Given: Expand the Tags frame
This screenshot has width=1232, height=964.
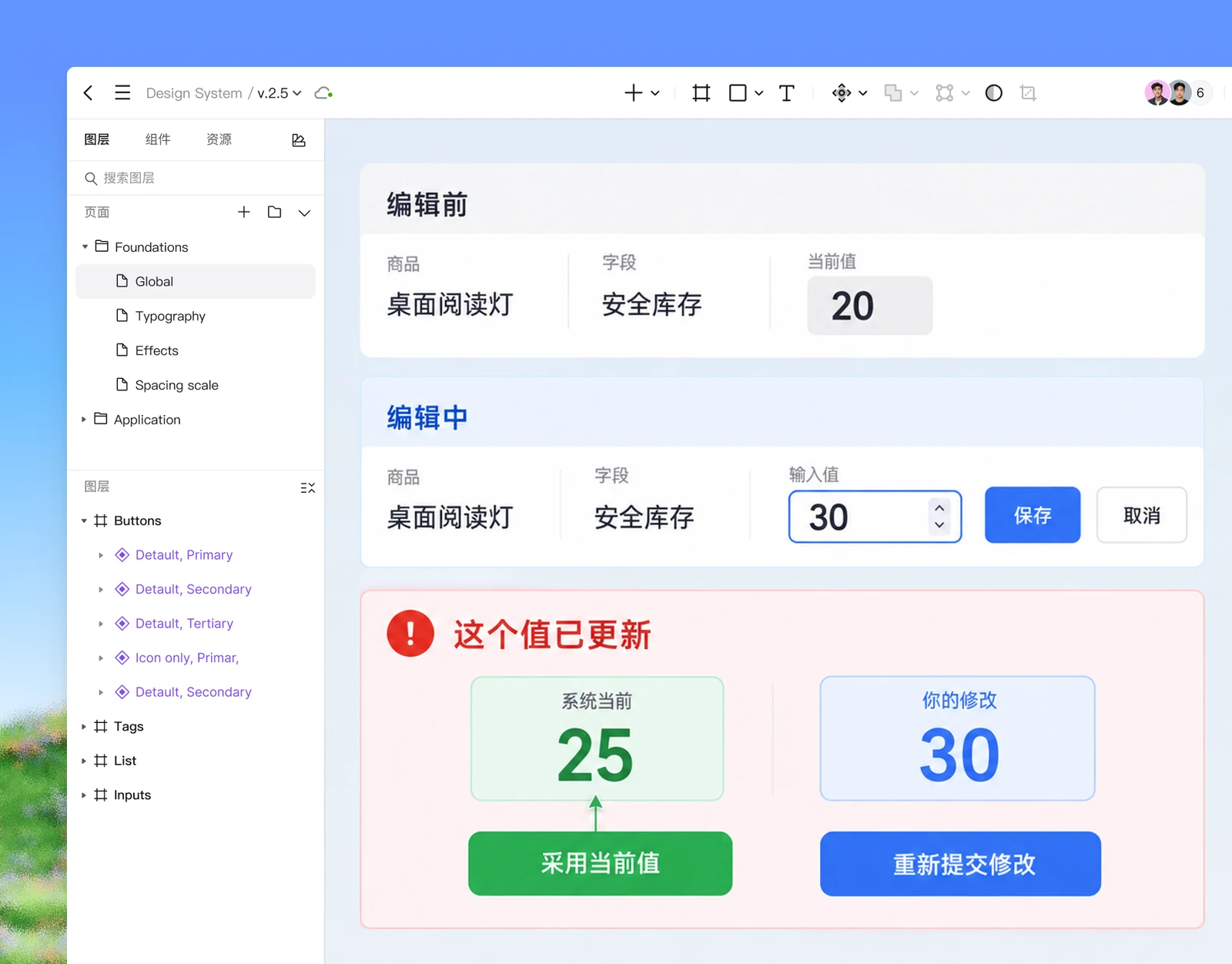Looking at the screenshot, I should coord(84,727).
